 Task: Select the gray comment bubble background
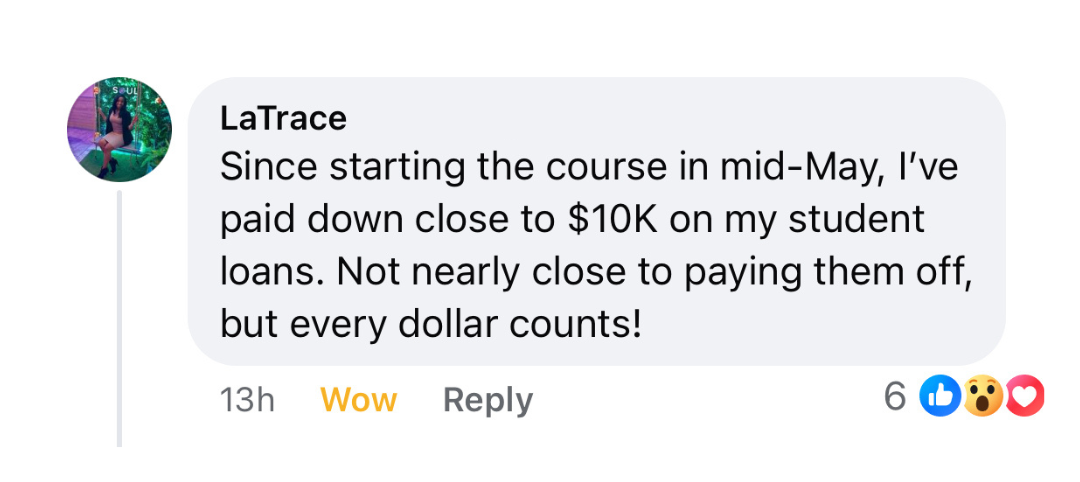point(596,221)
